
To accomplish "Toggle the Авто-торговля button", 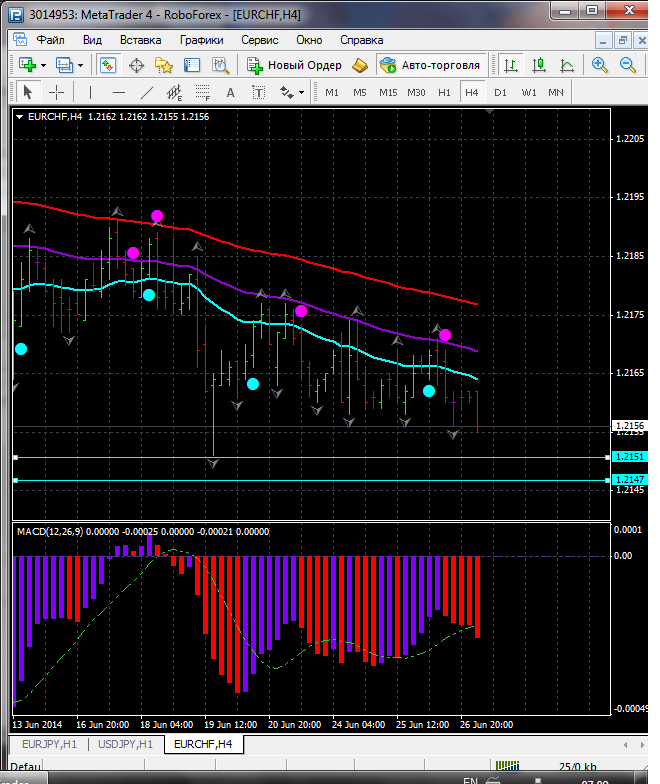I will tap(430, 65).
